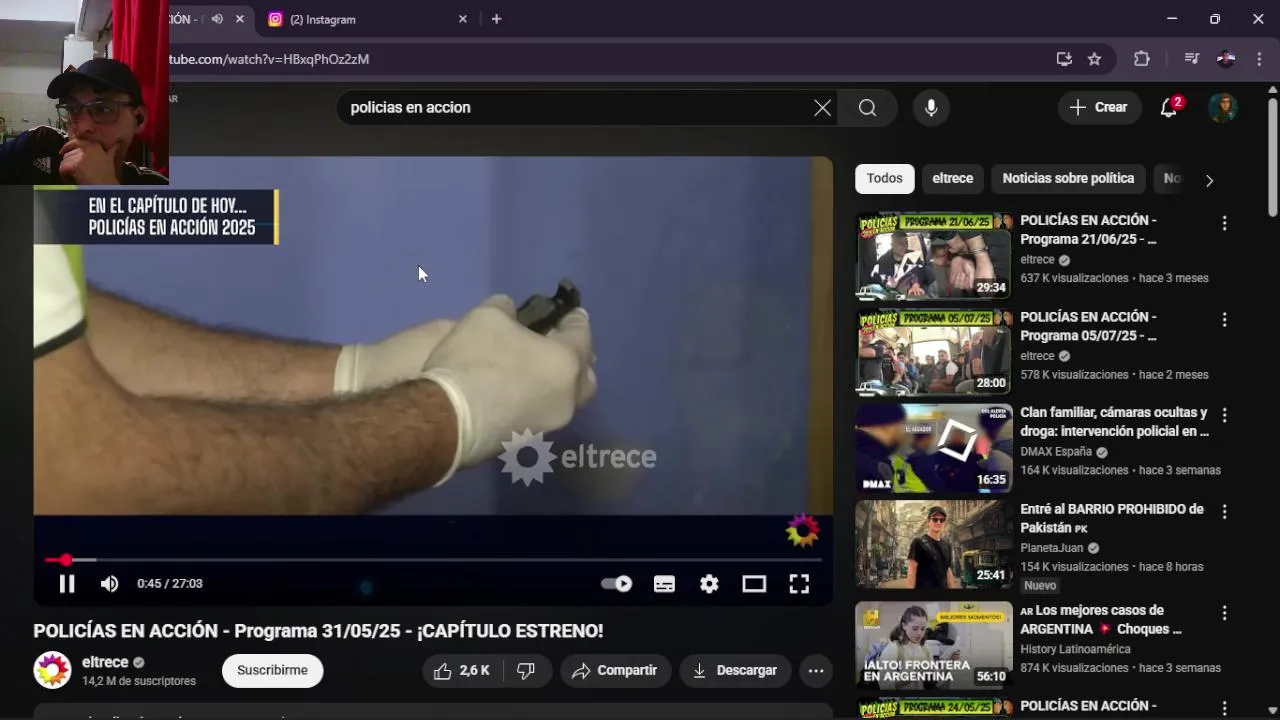Open the eltrece channel avatar
The height and width of the screenshot is (720, 1280).
(x=52, y=670)
